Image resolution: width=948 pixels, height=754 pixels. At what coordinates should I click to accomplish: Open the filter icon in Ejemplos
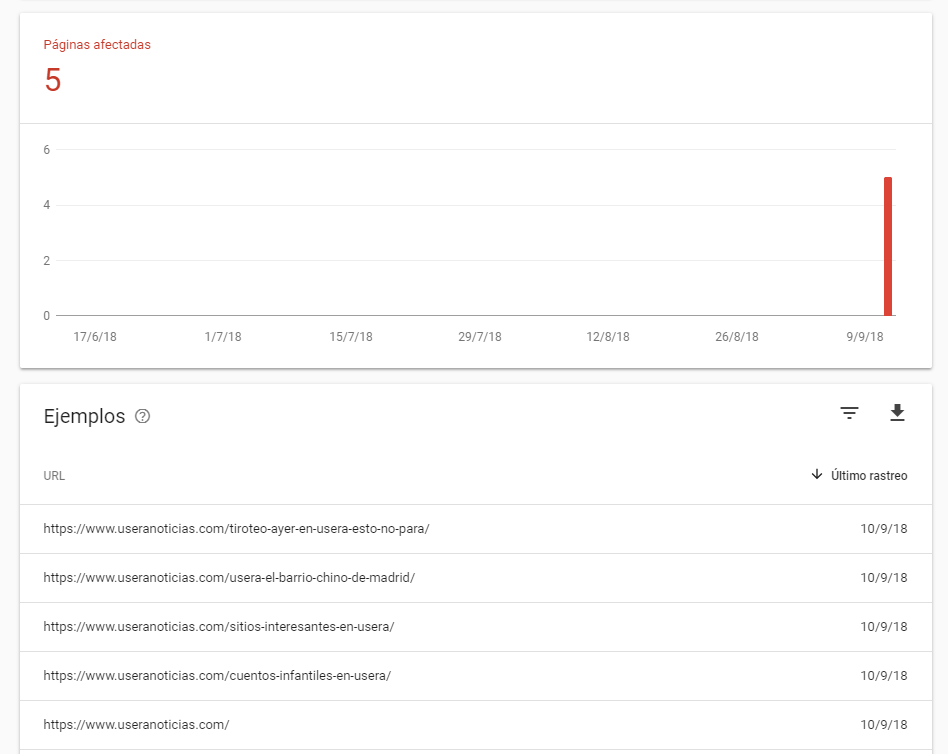pos(849,413)
